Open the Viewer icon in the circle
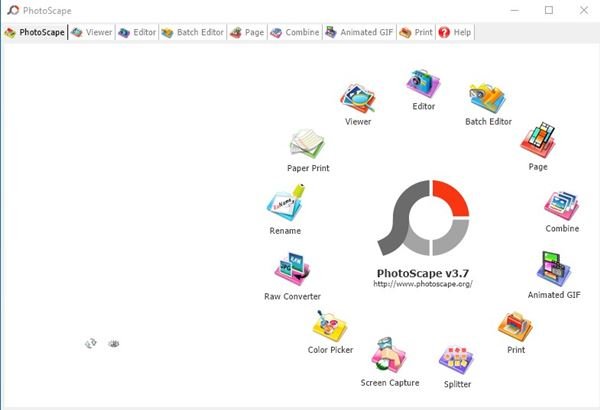Image resolution: width=600 pixels, height=410 pixels. click(x=358, y=98)
